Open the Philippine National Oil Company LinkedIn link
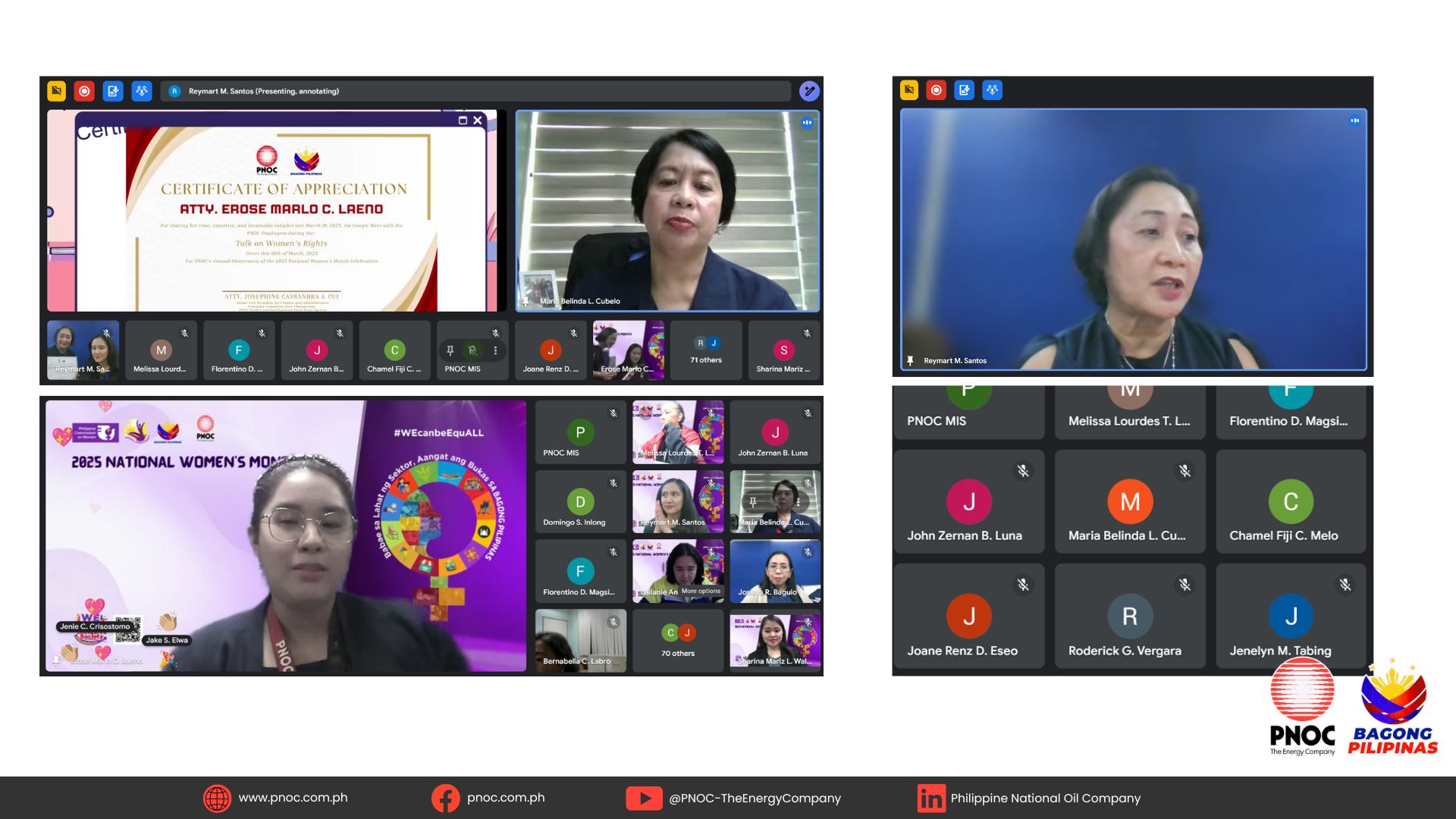Screen dimensions: 1456x819 click(x=1046, y=798)
